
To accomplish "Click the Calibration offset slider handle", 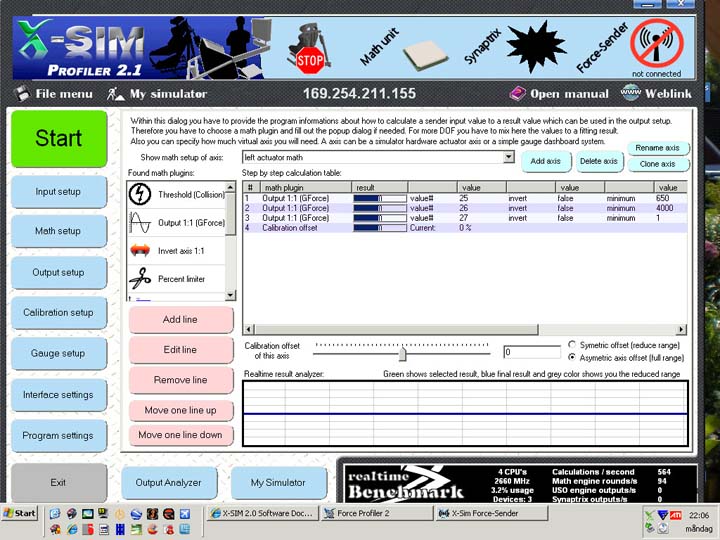I will (402, 353).
